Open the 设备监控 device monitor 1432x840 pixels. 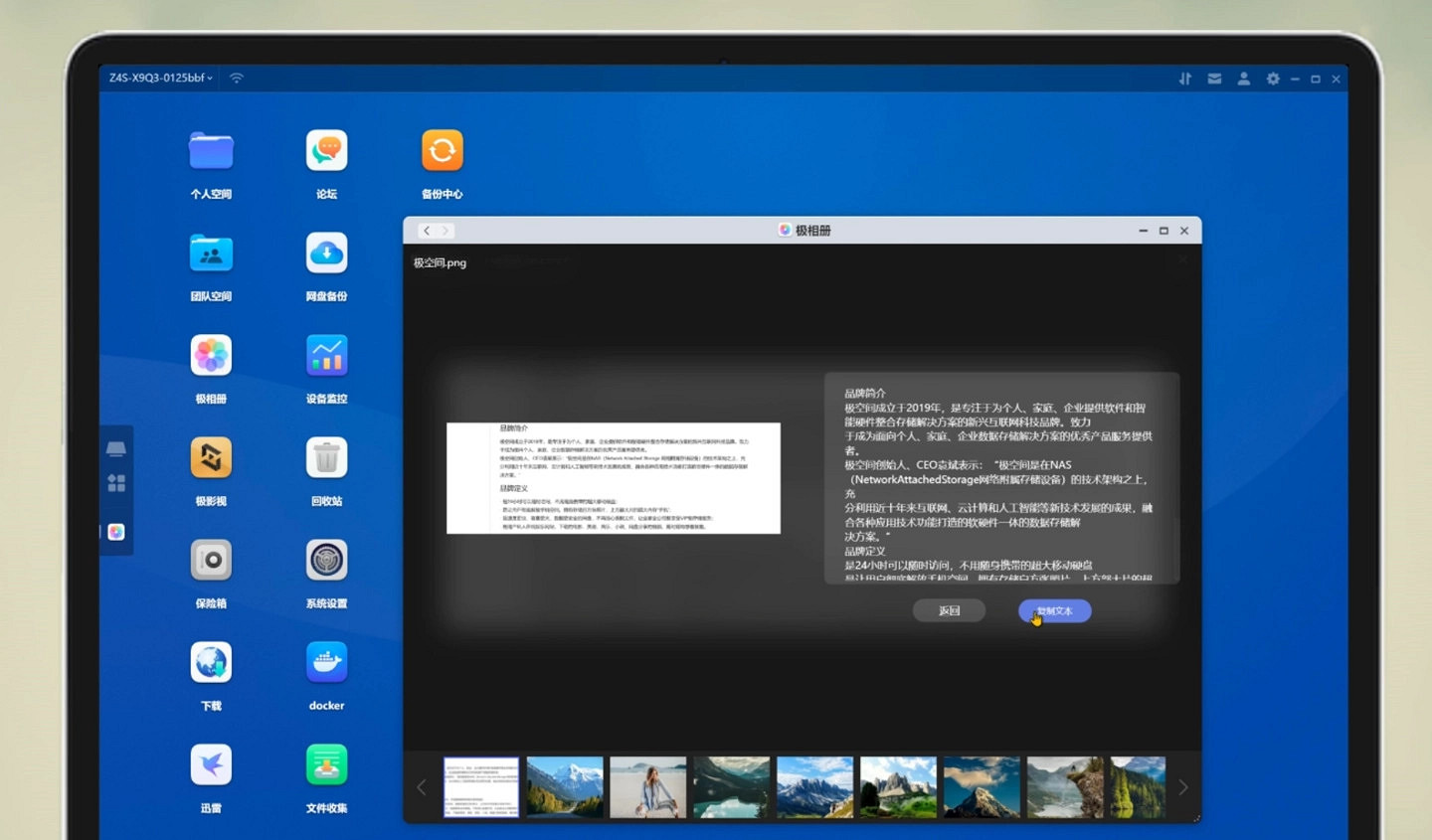(326, 357)
